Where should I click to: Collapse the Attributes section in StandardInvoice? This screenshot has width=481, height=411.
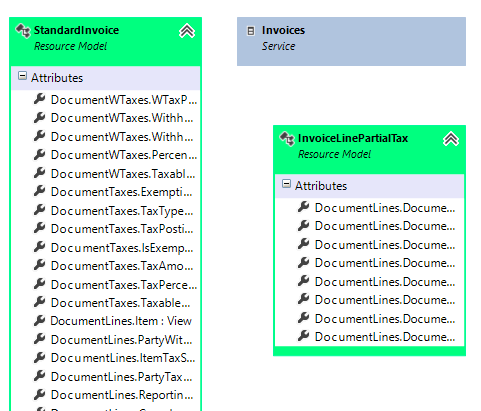[x=22, y=76]
